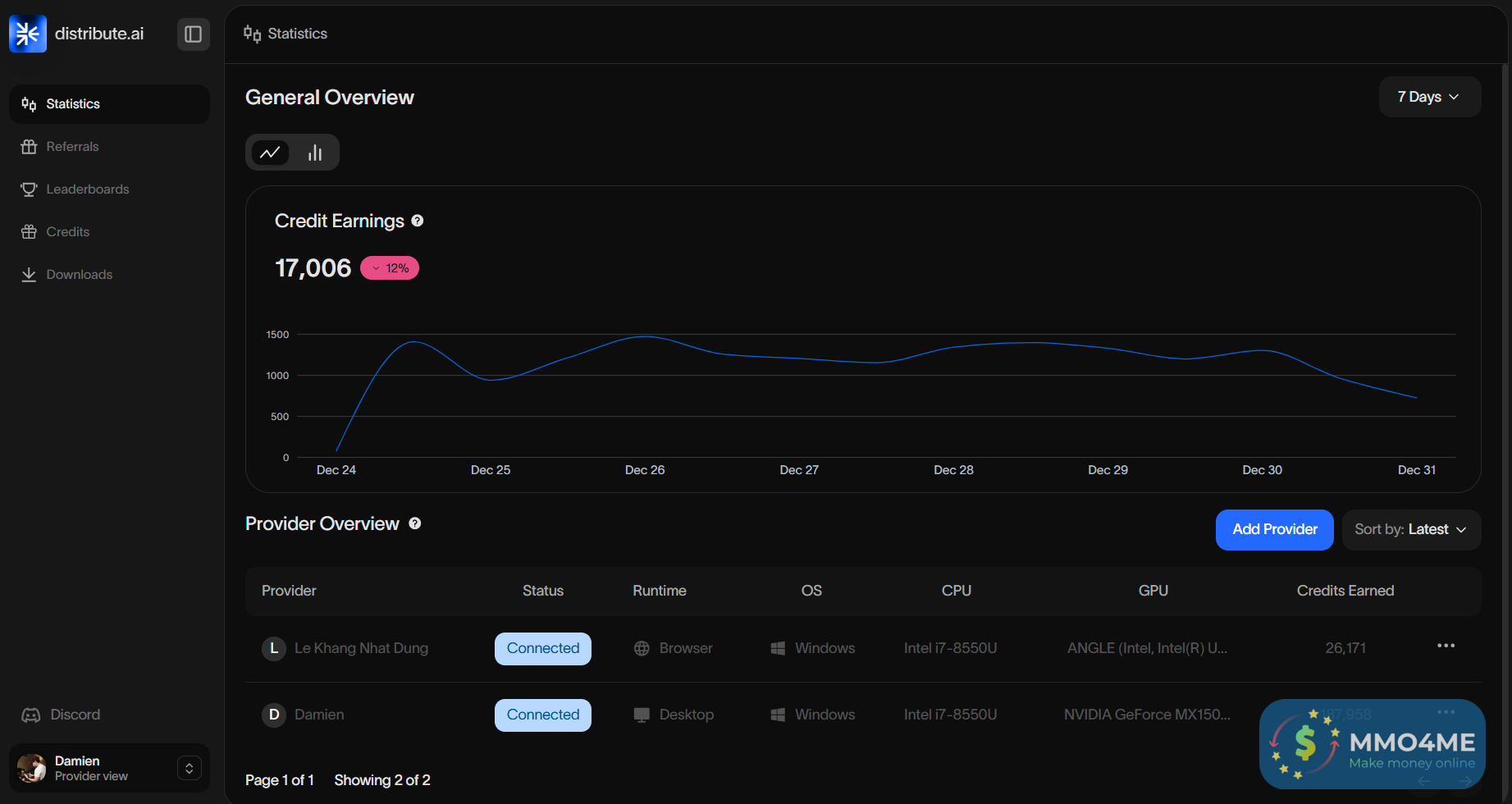Click the Statistics icon in header breadcrumb

coord(252,34)
